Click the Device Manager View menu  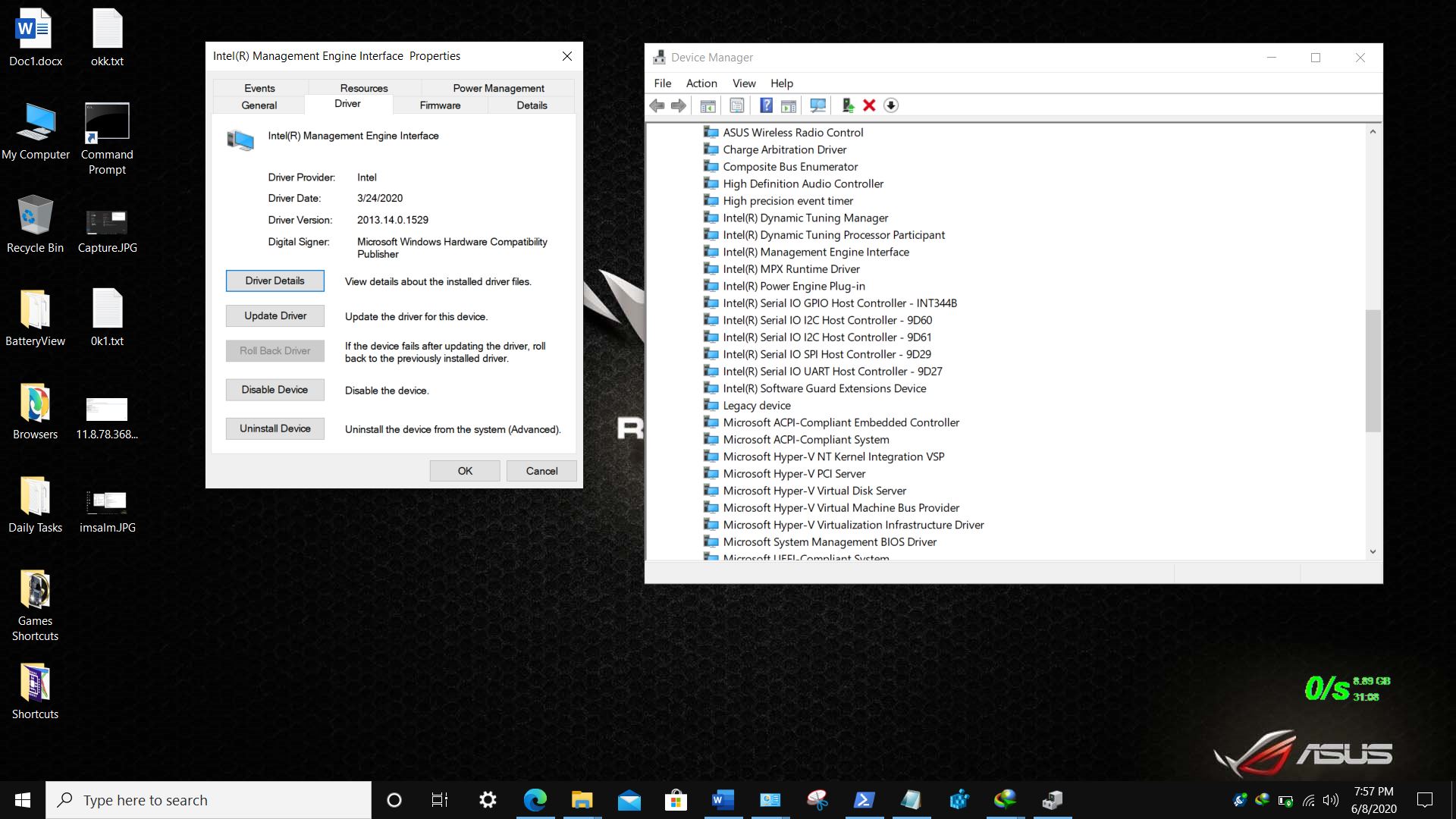pyautogui.click(x=744, y=82)
